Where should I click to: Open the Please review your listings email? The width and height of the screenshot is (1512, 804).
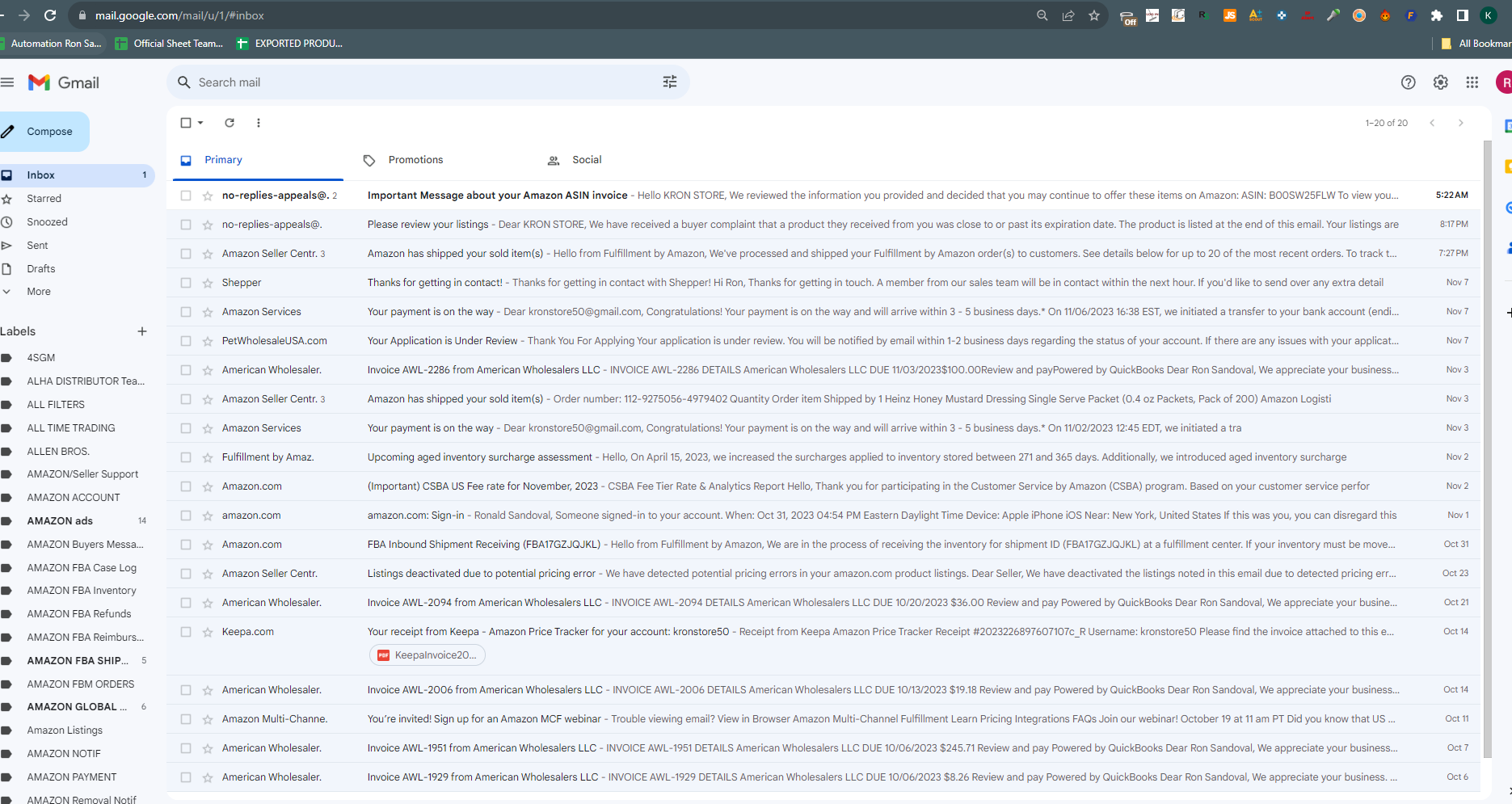(x=824, y=225)
